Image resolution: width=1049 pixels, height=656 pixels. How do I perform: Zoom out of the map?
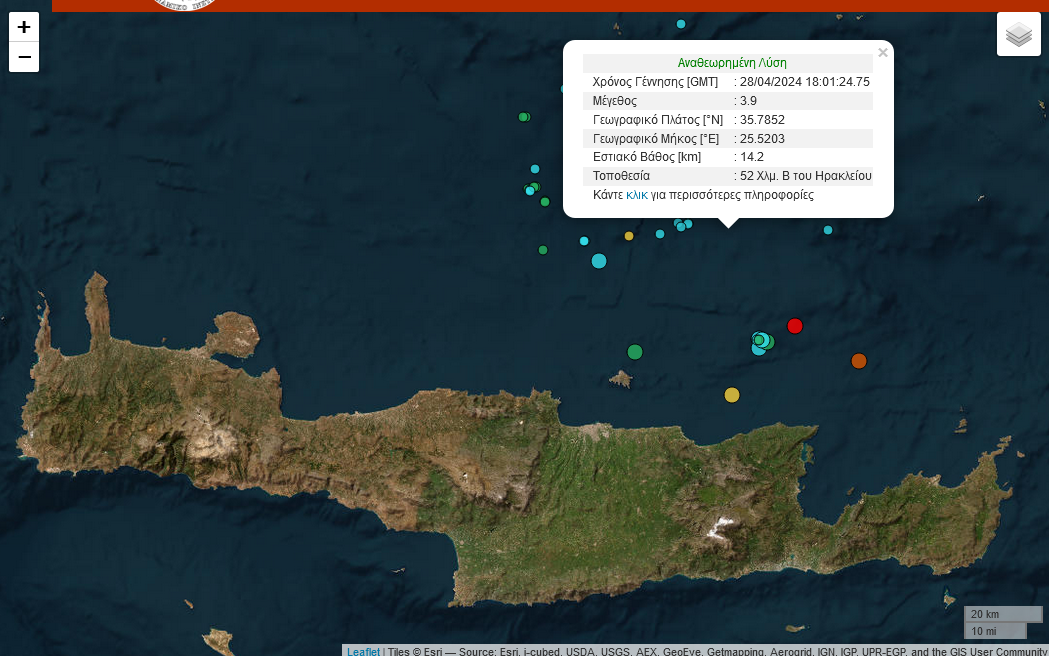click(24, 57)
